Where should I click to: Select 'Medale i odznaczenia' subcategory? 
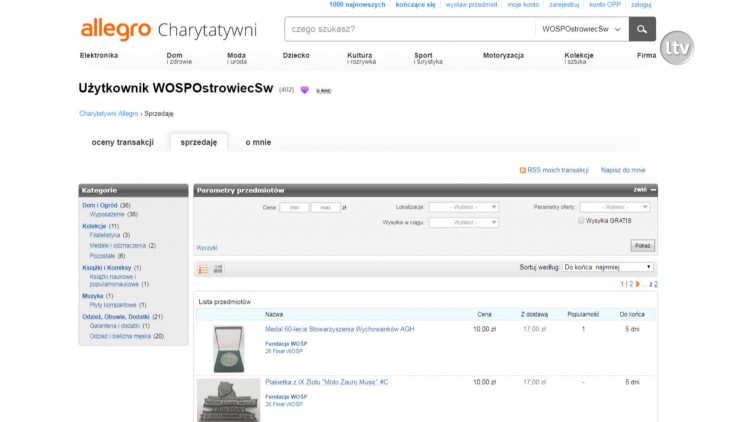coord(118,245)
